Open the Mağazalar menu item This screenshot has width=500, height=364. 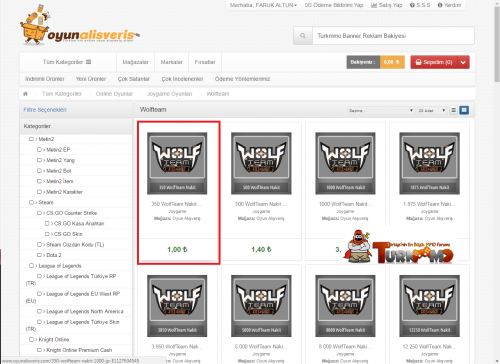pyautogui.click(x=135, y=62)
